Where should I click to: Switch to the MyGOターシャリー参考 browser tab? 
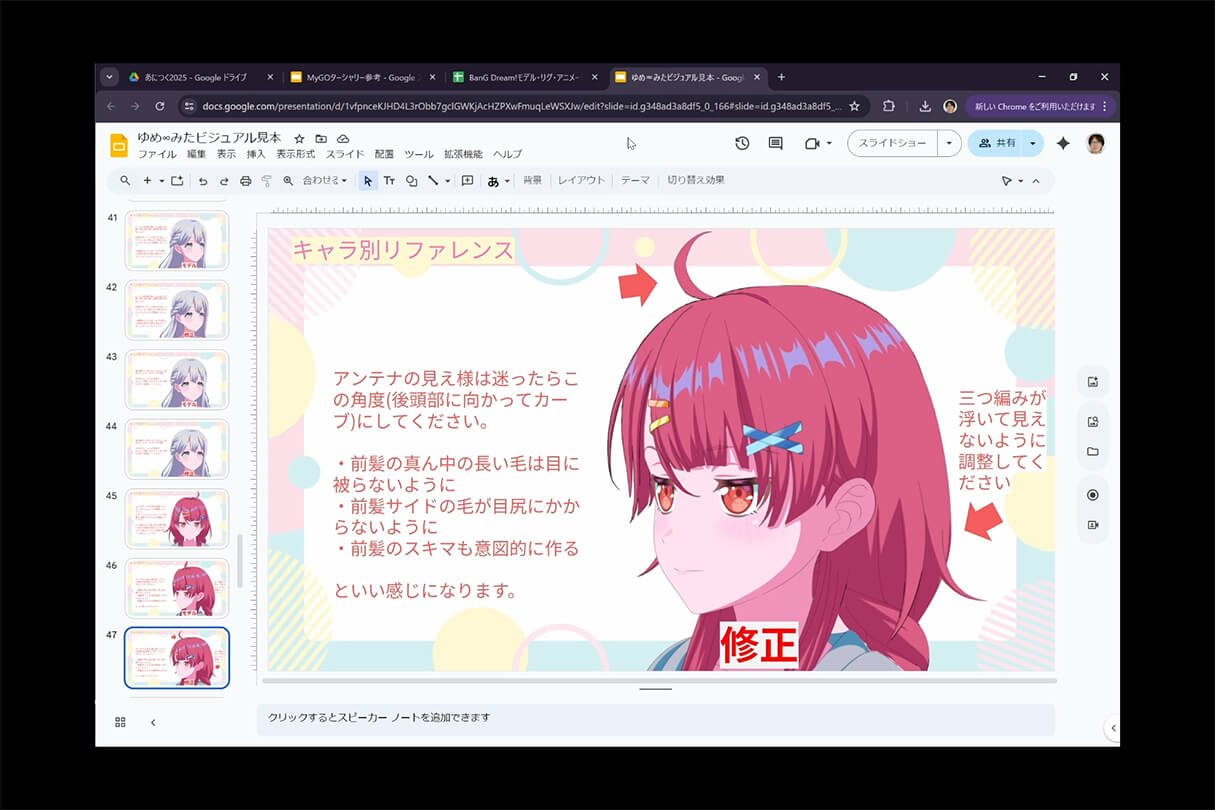point(360,76)
